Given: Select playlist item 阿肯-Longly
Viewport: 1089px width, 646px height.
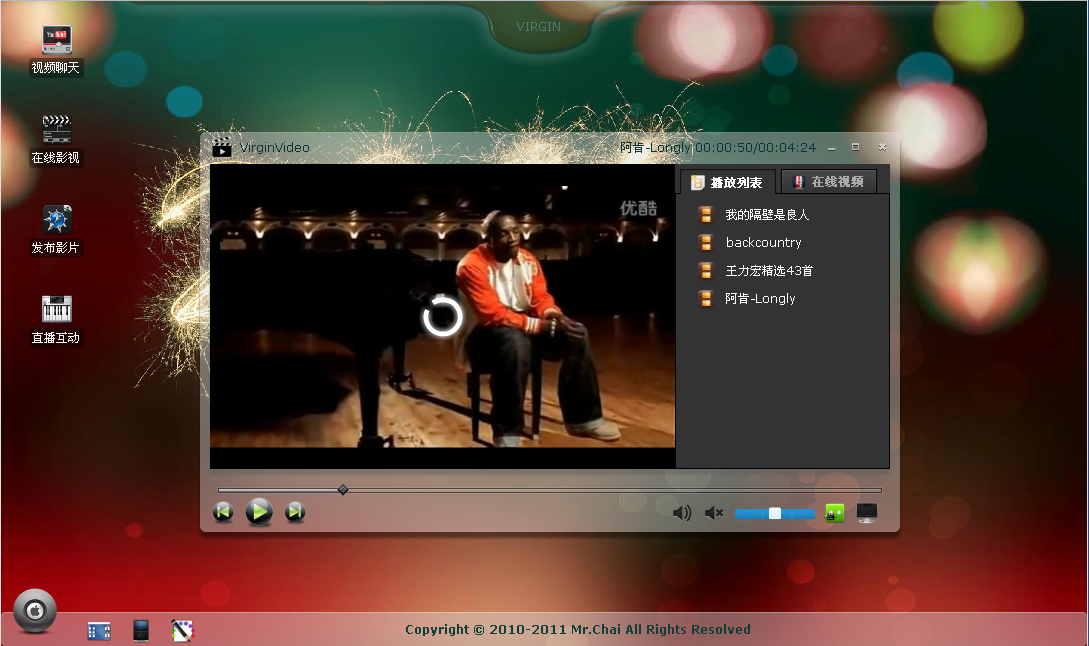Looking at the screenshot, I should coord(760,299).
